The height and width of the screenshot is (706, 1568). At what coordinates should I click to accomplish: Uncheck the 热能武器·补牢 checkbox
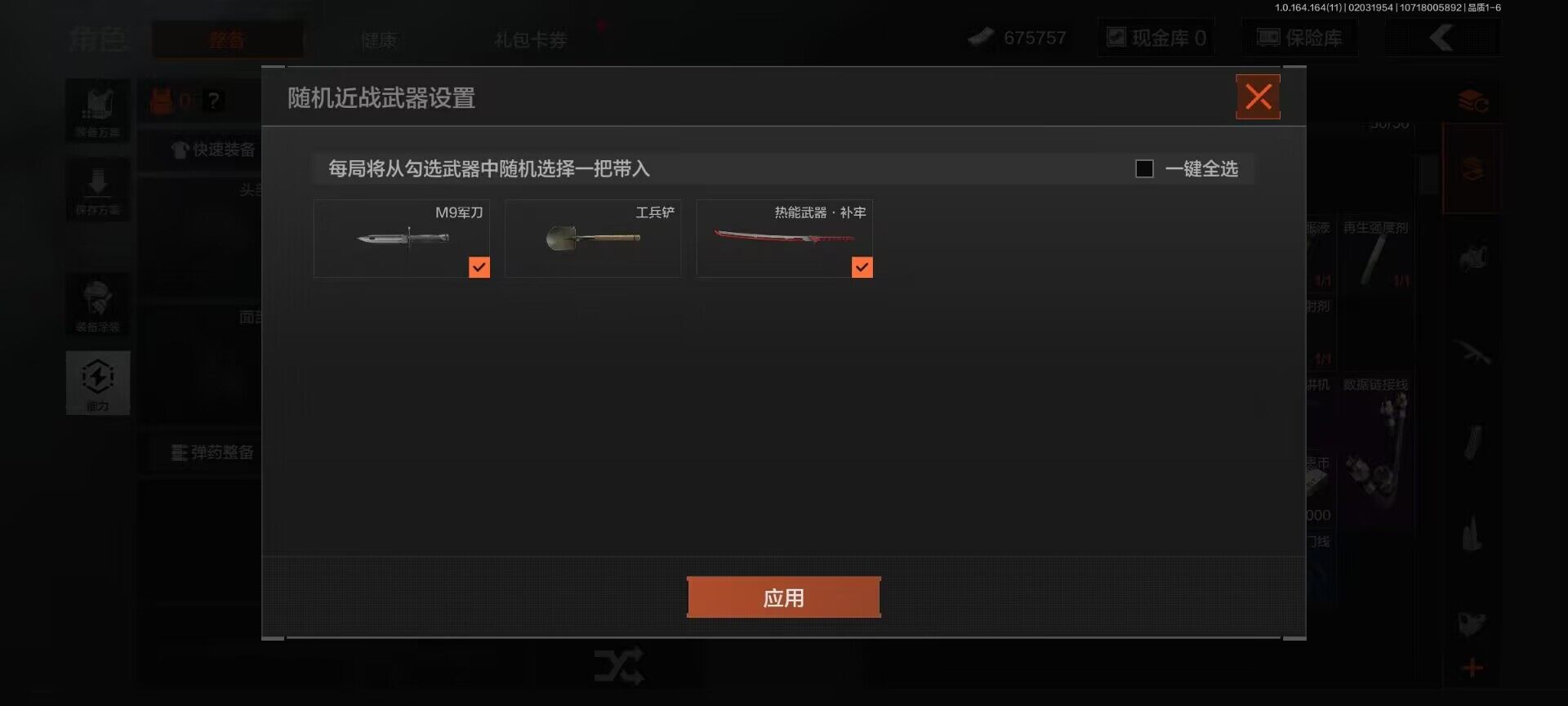(862, 267)
